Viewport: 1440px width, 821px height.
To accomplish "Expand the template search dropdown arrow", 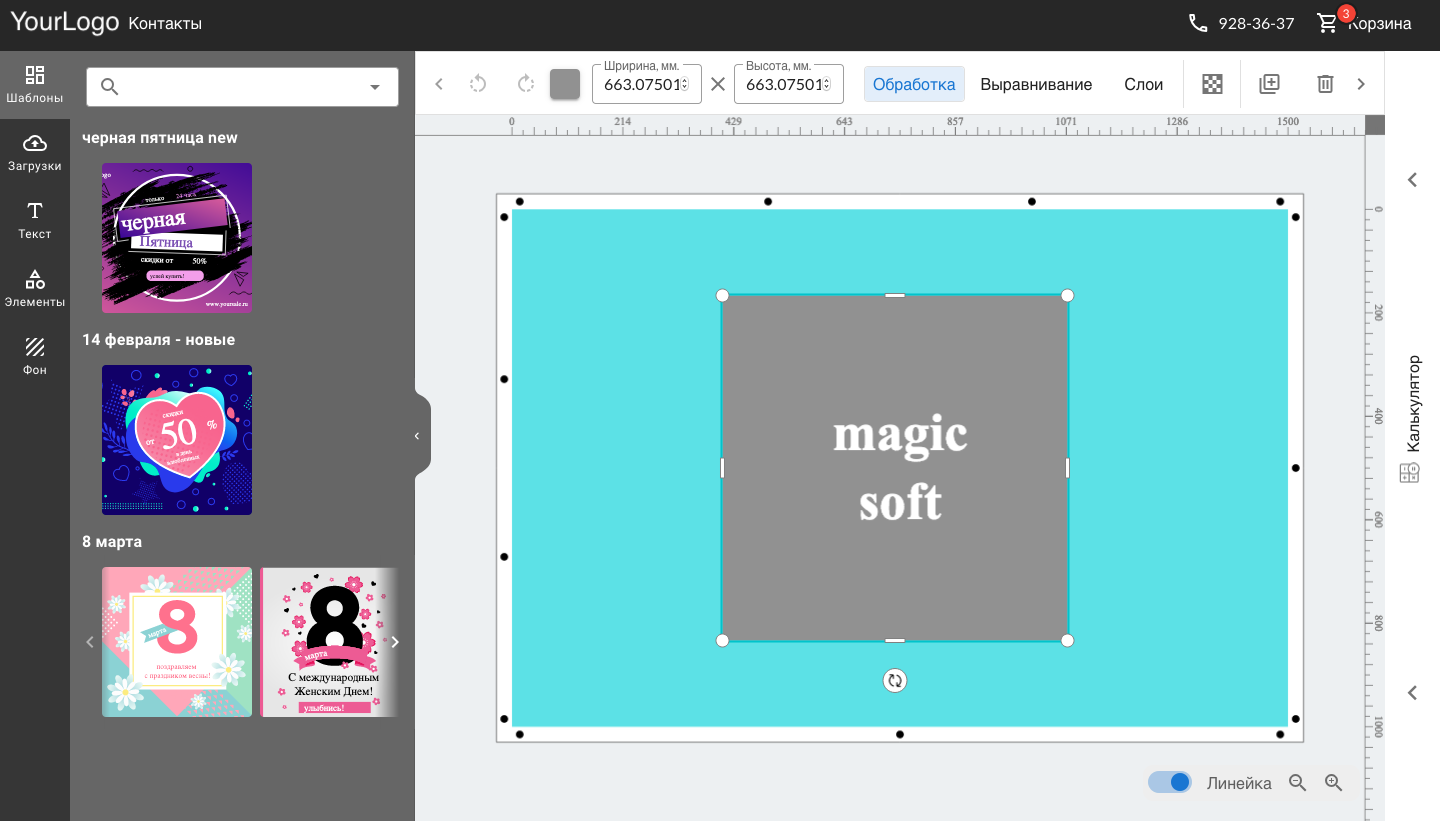I will click(x=375, y=87).
